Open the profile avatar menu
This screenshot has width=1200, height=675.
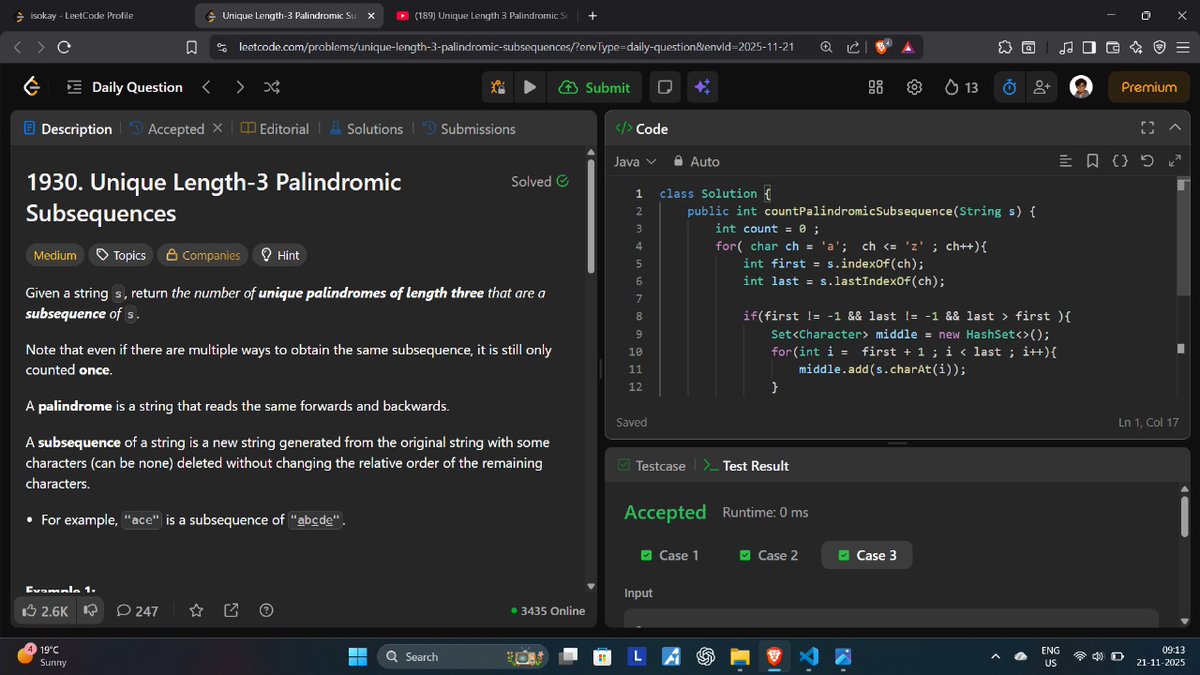pos(1081,87)
